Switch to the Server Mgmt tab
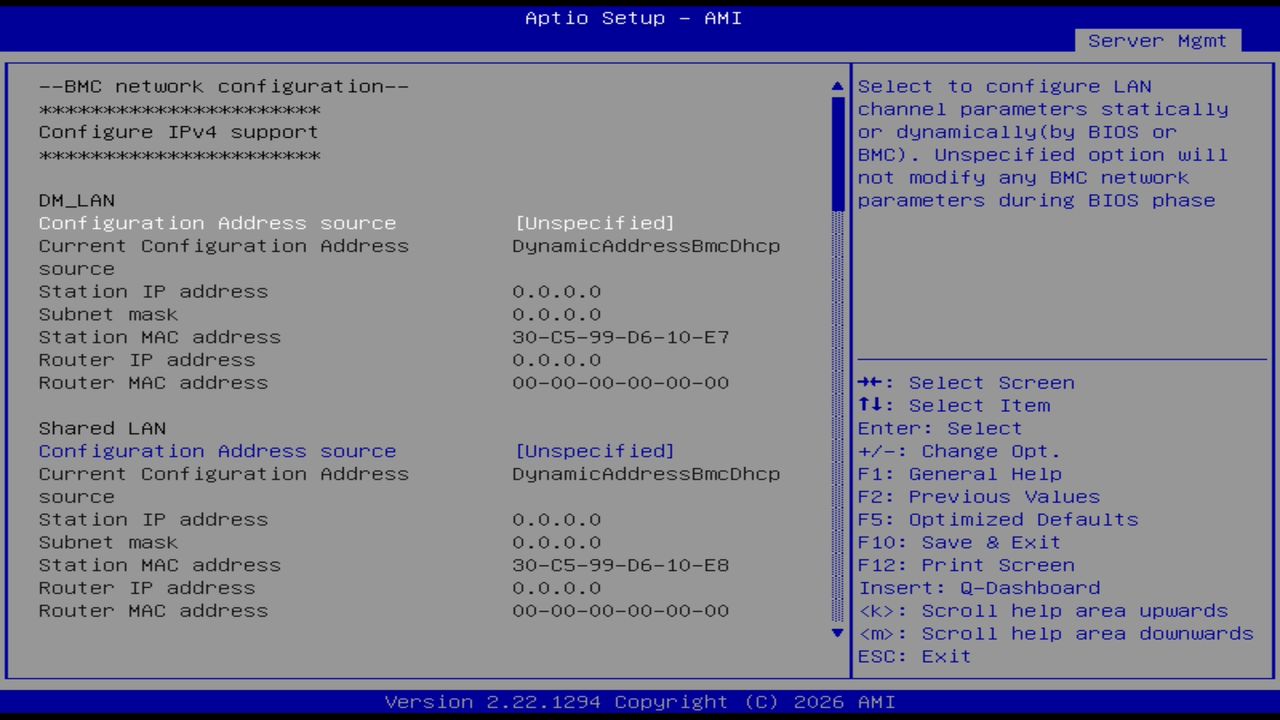This screenshot has width=1280, height=720. coord(1157,41)
